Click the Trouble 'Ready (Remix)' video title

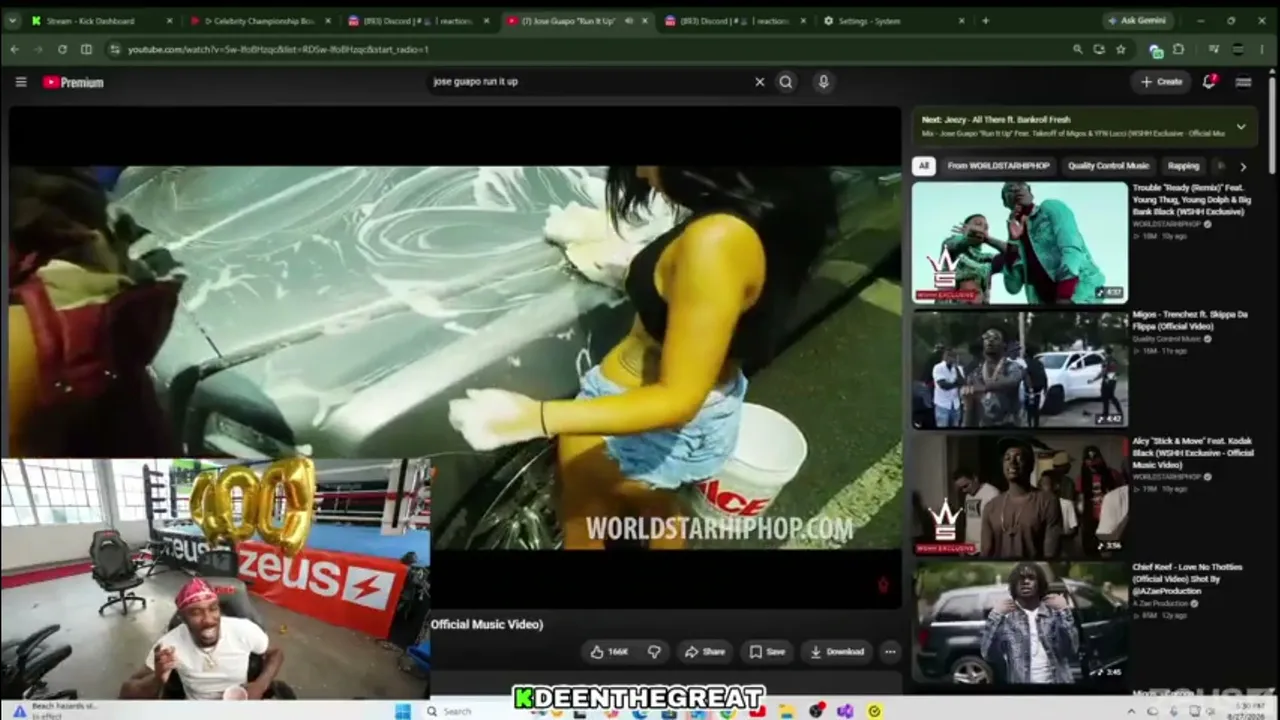point(1191,199)
